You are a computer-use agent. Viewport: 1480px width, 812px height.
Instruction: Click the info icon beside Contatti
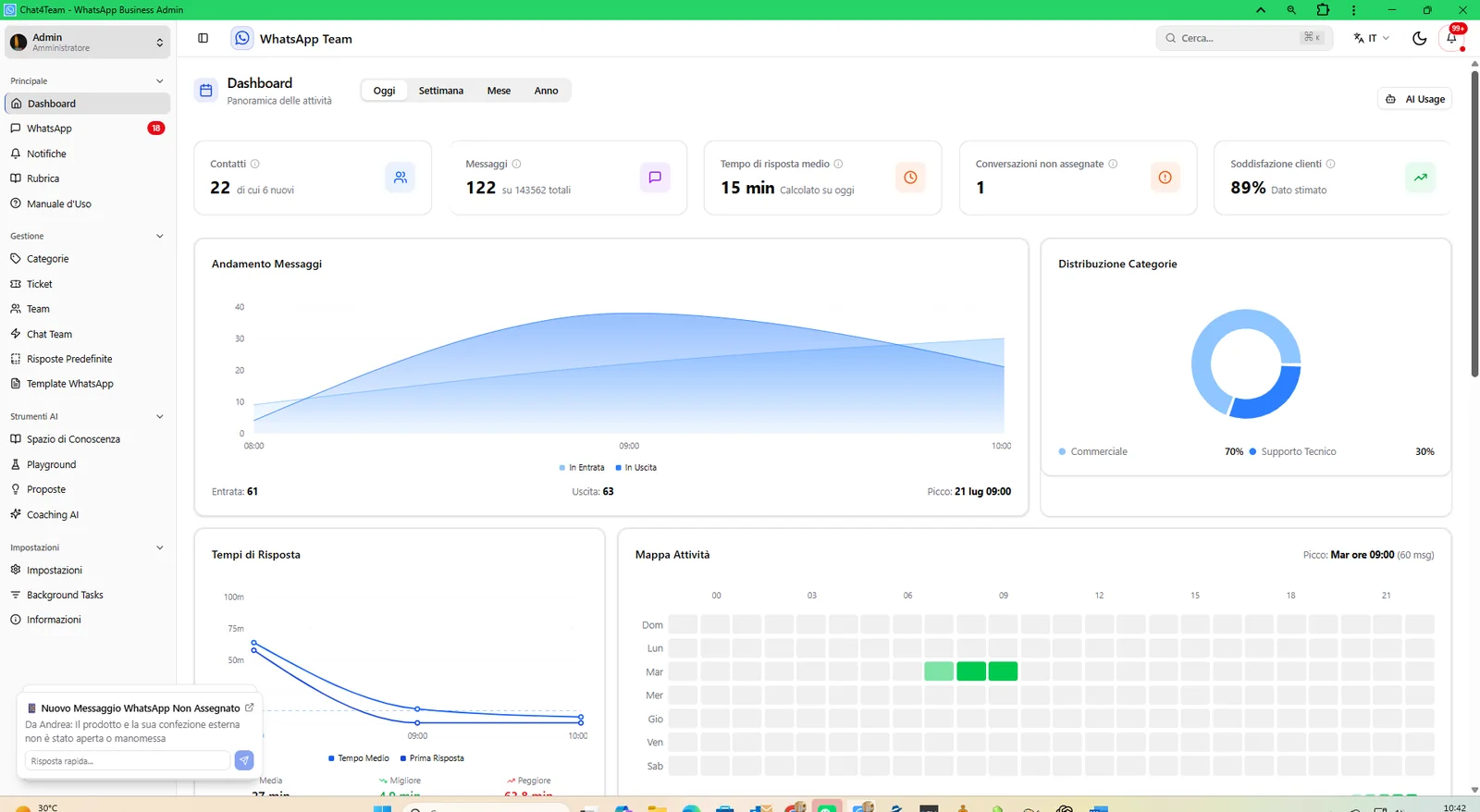click(255, 164)
